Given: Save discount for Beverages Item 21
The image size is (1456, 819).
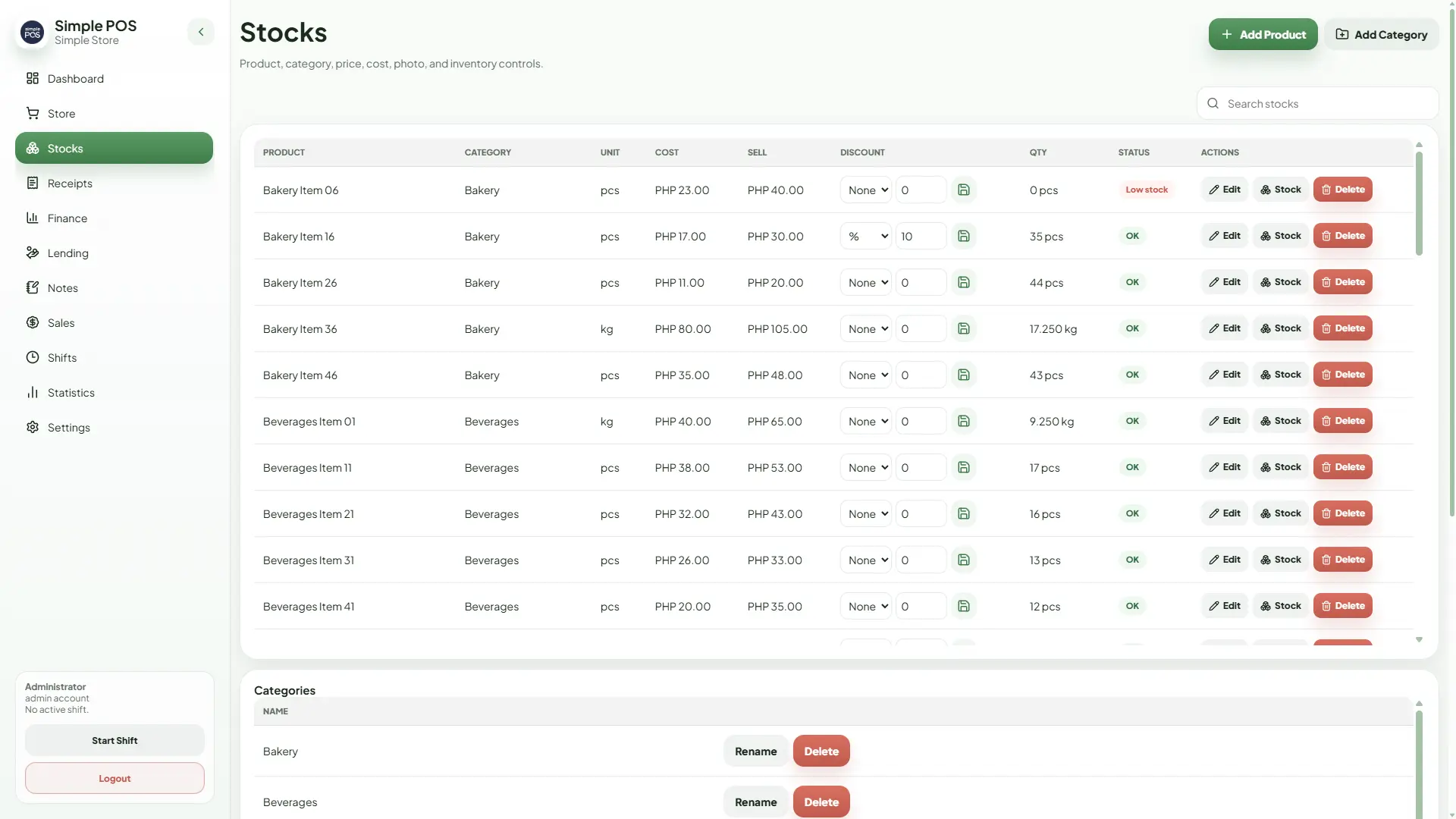Looking at the screenshot, I should coord(964,513).
